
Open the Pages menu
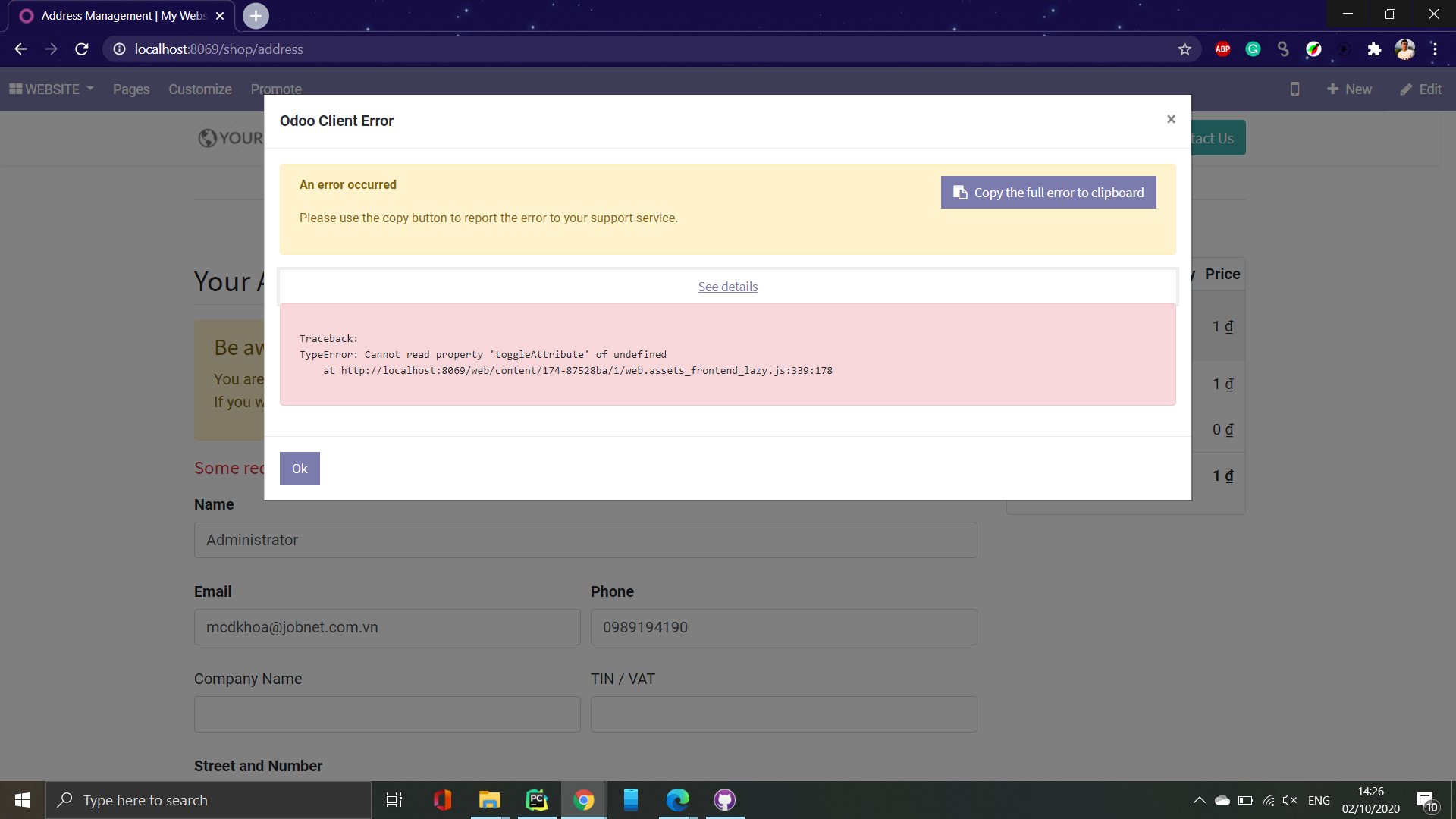click(131, 89)
